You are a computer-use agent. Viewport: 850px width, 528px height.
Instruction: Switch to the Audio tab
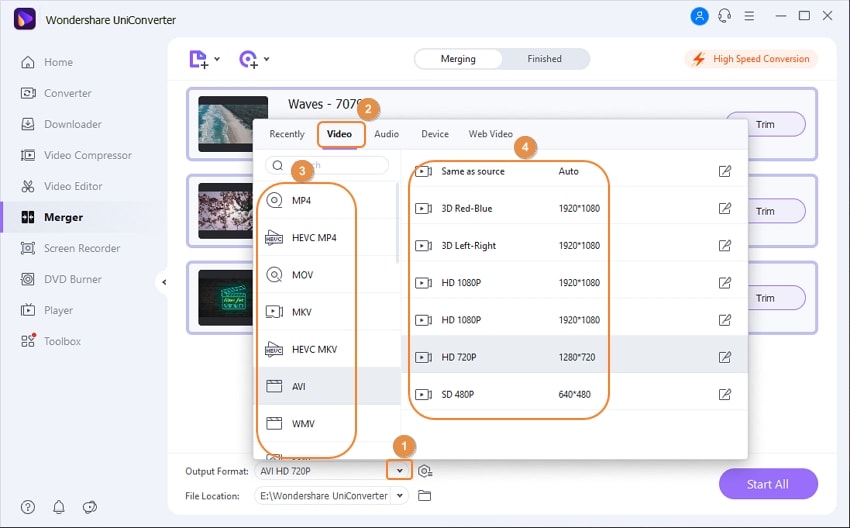[387, 134]
